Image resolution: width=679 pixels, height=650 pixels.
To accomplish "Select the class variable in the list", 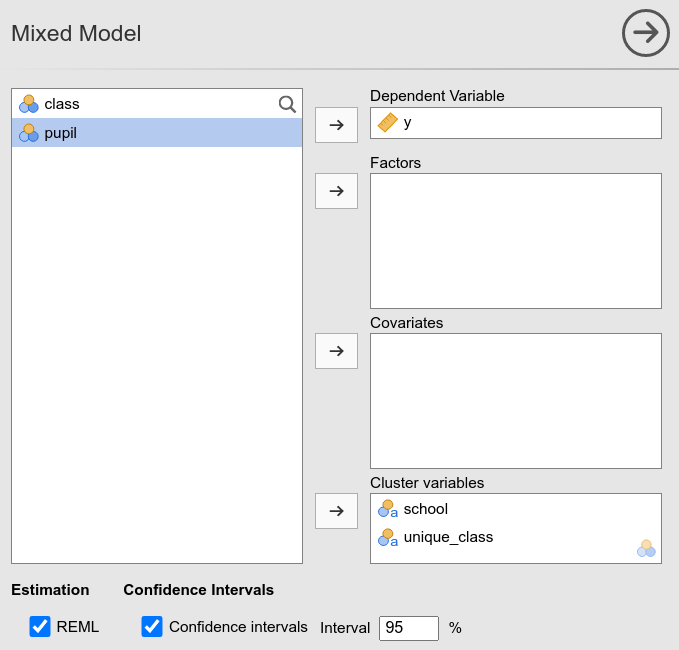I will (157, 104).
